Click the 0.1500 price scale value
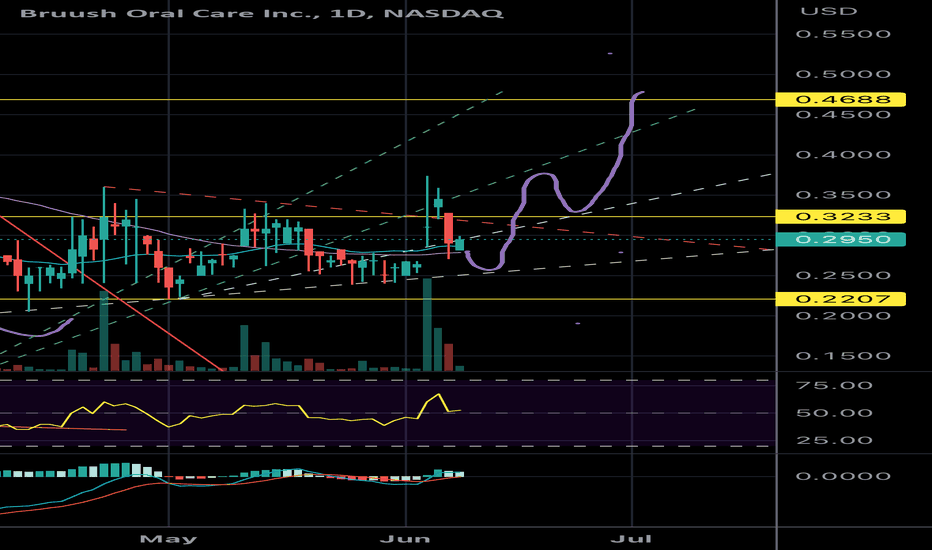The height and width of the screenshot is (550, 932). click(x=843, y=356)
